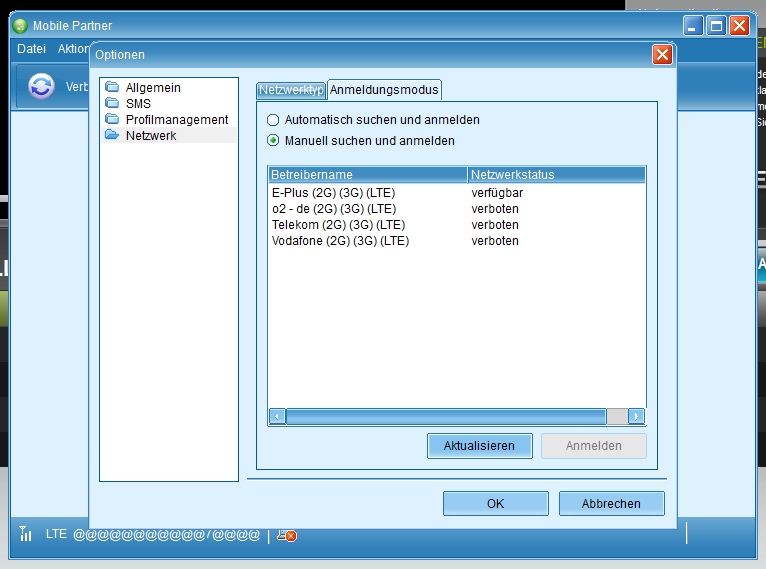
Task: Select Automatisch suchen und anmelden radio
Action: point(273,120)
